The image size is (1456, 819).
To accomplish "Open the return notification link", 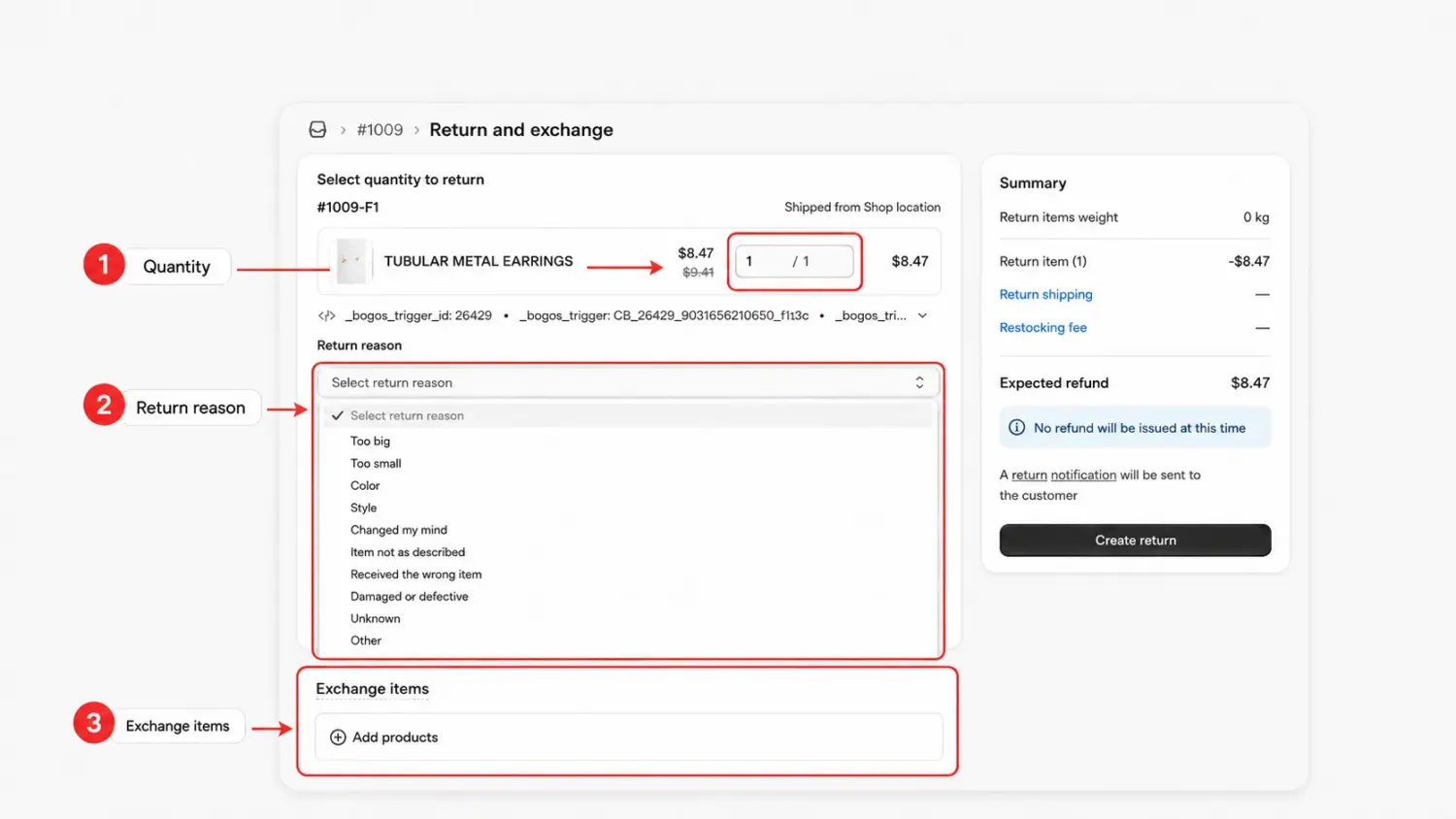I will [x=1064, y=475].
